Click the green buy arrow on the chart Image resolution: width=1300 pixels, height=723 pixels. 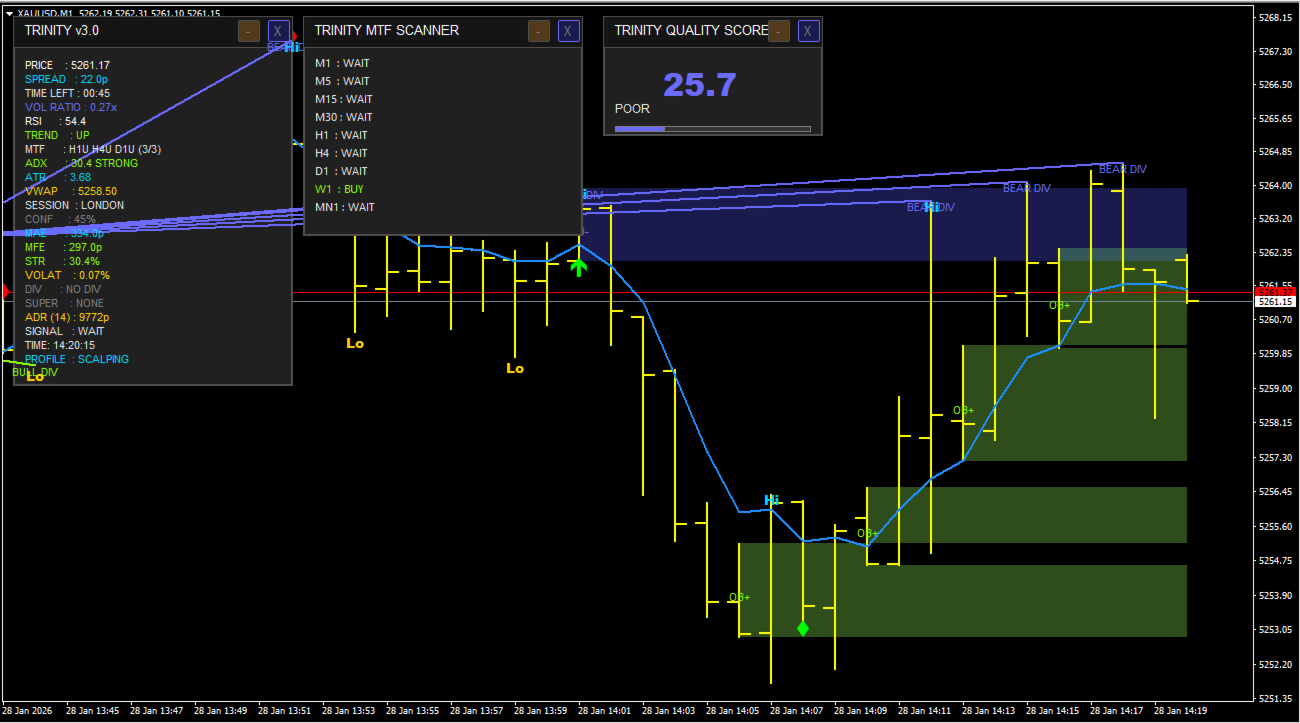point(578,267)
